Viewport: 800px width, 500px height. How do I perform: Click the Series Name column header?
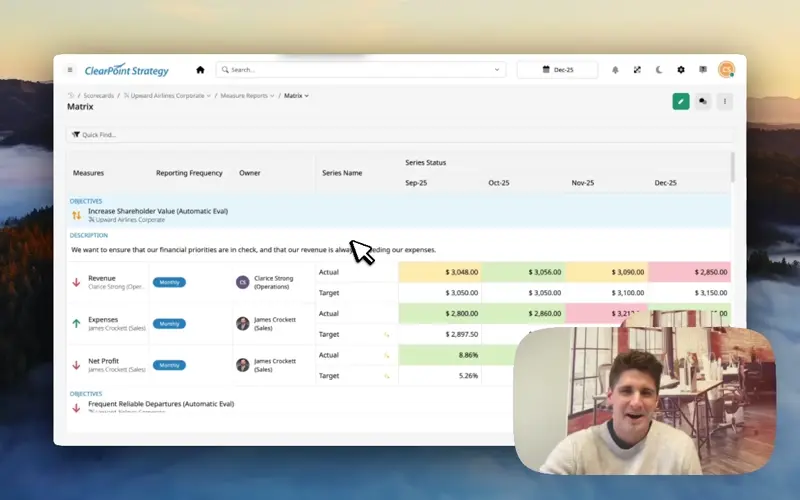pyautogui.click(x=342, y=173)
